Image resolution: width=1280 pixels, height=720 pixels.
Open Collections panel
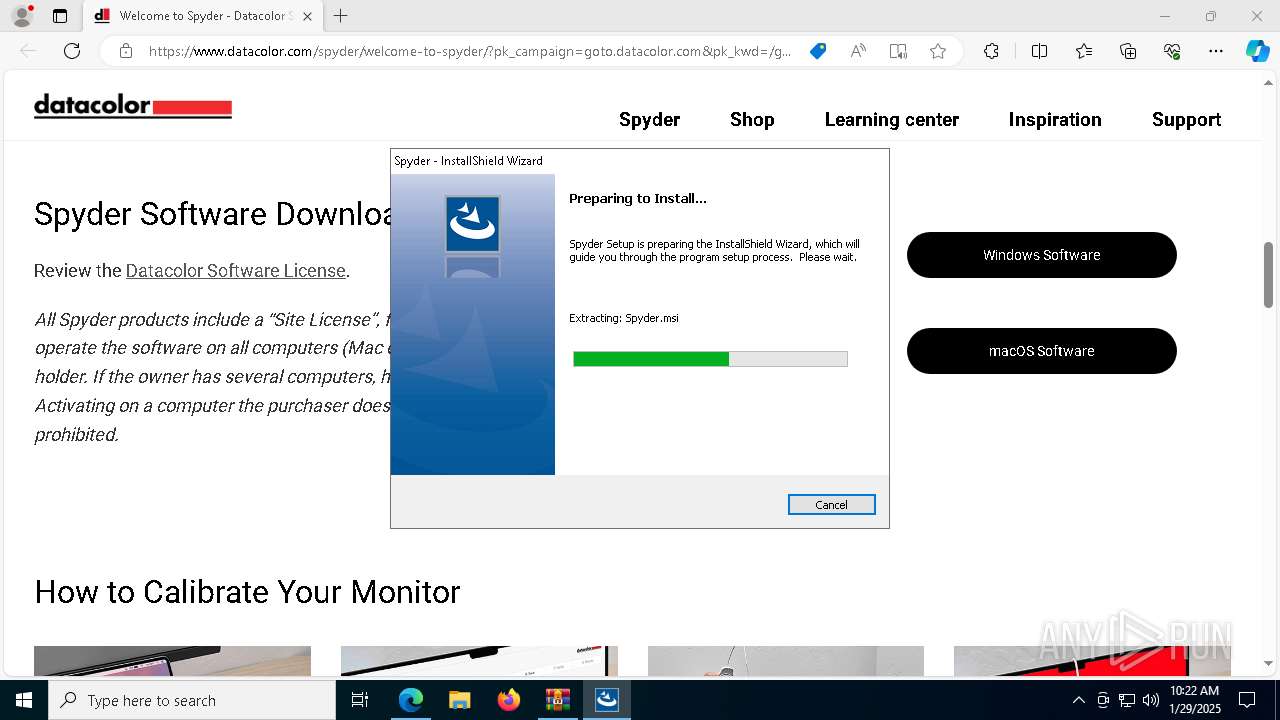click(x=1128, y=51)
